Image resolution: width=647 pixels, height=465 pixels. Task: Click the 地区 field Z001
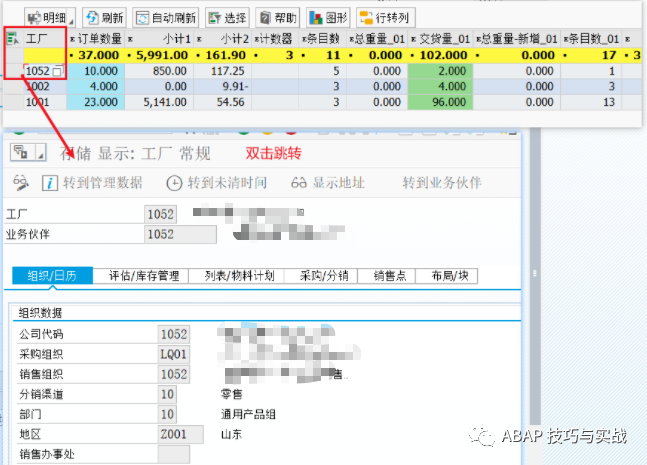[x=180, y=434]
